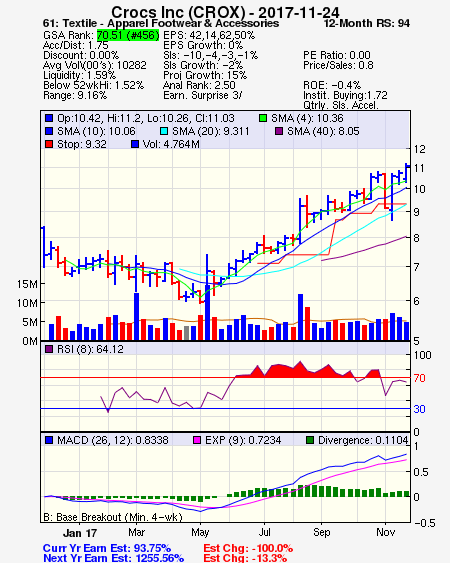This screenshot has height=563, width=450.
Task: Click the ROE: -0.4% text
Action: coord(332,85)
